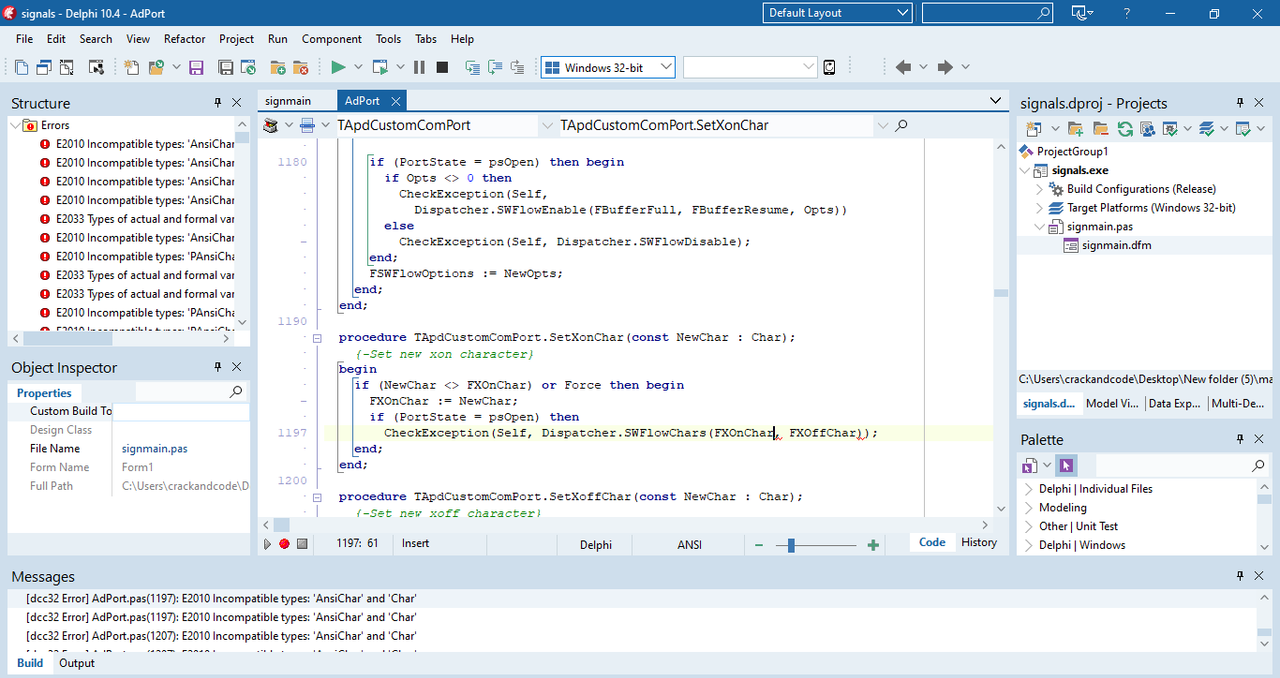This screenshot has height=678, width=1280.
Task: Click Add File to Project icon
Action: coord(278,67)
